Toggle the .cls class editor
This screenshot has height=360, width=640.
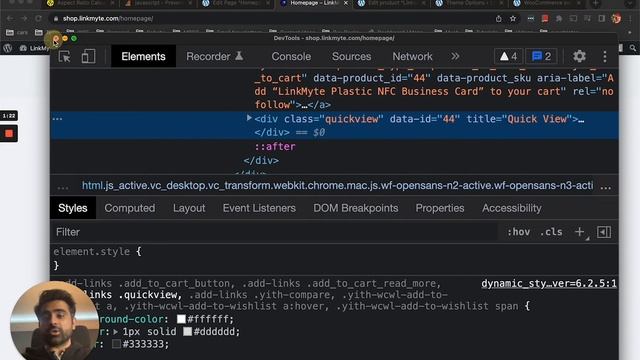pyautogui.click(x=551, y=232)
